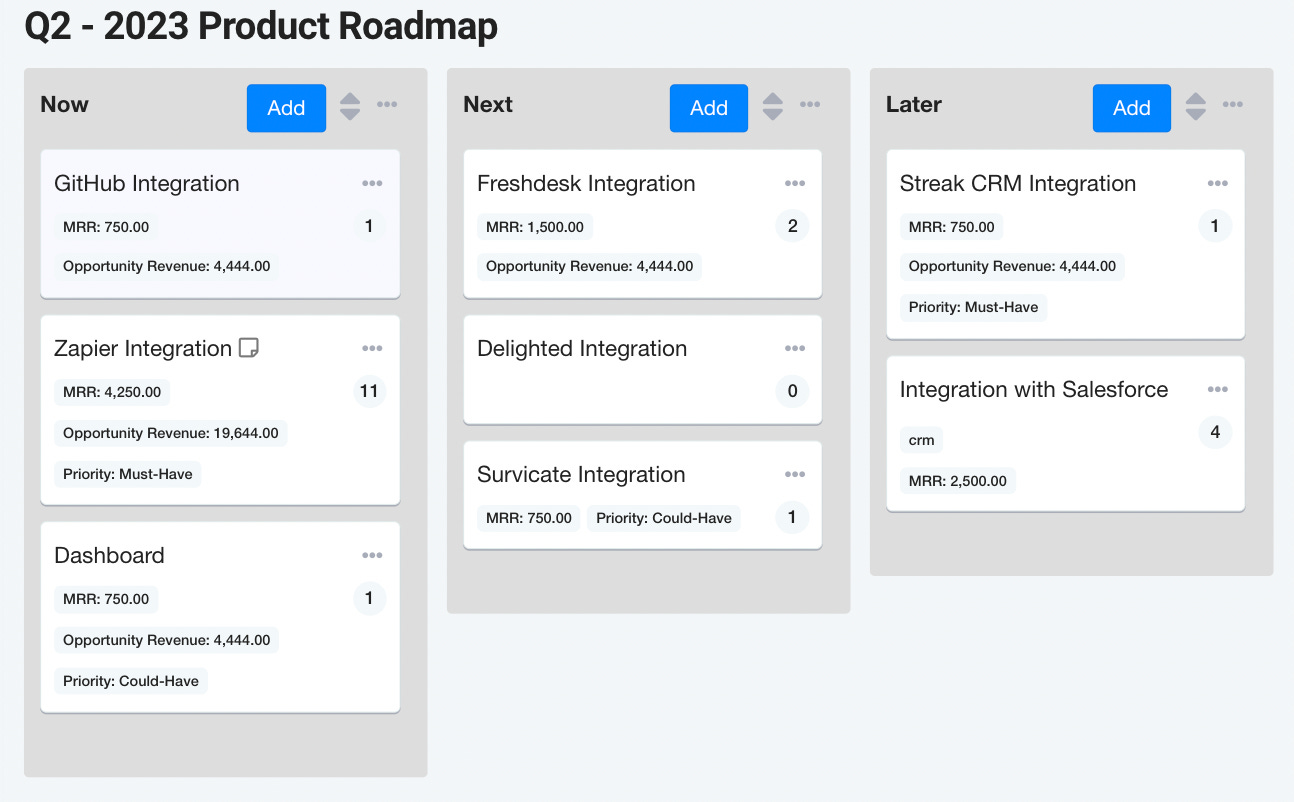Image resolution: width=1294 pixels, height=802 pixels.
Task: Click the vote count 1 on Dashboard
Action: (x=369, y=598)
